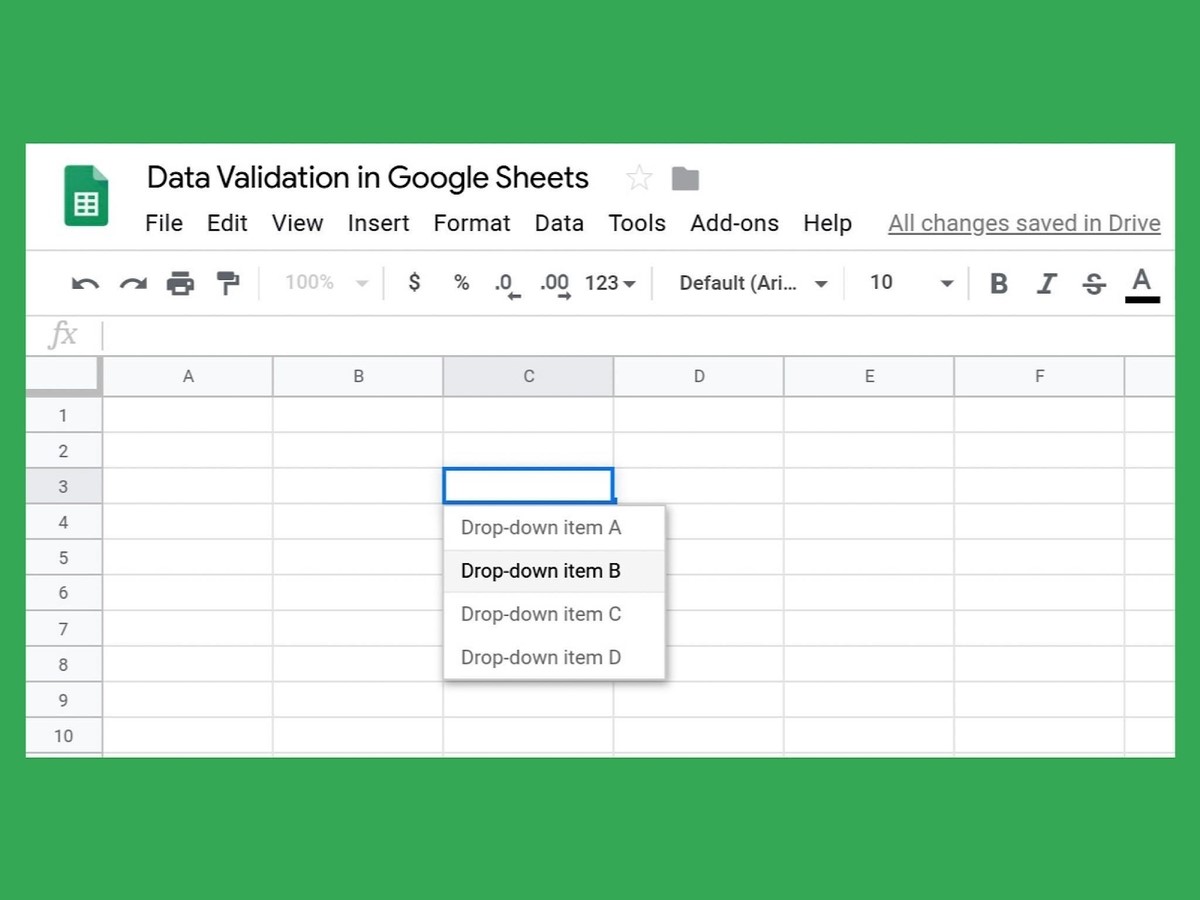
Task: Select row 10 header
Action: (x=63, y=736)
